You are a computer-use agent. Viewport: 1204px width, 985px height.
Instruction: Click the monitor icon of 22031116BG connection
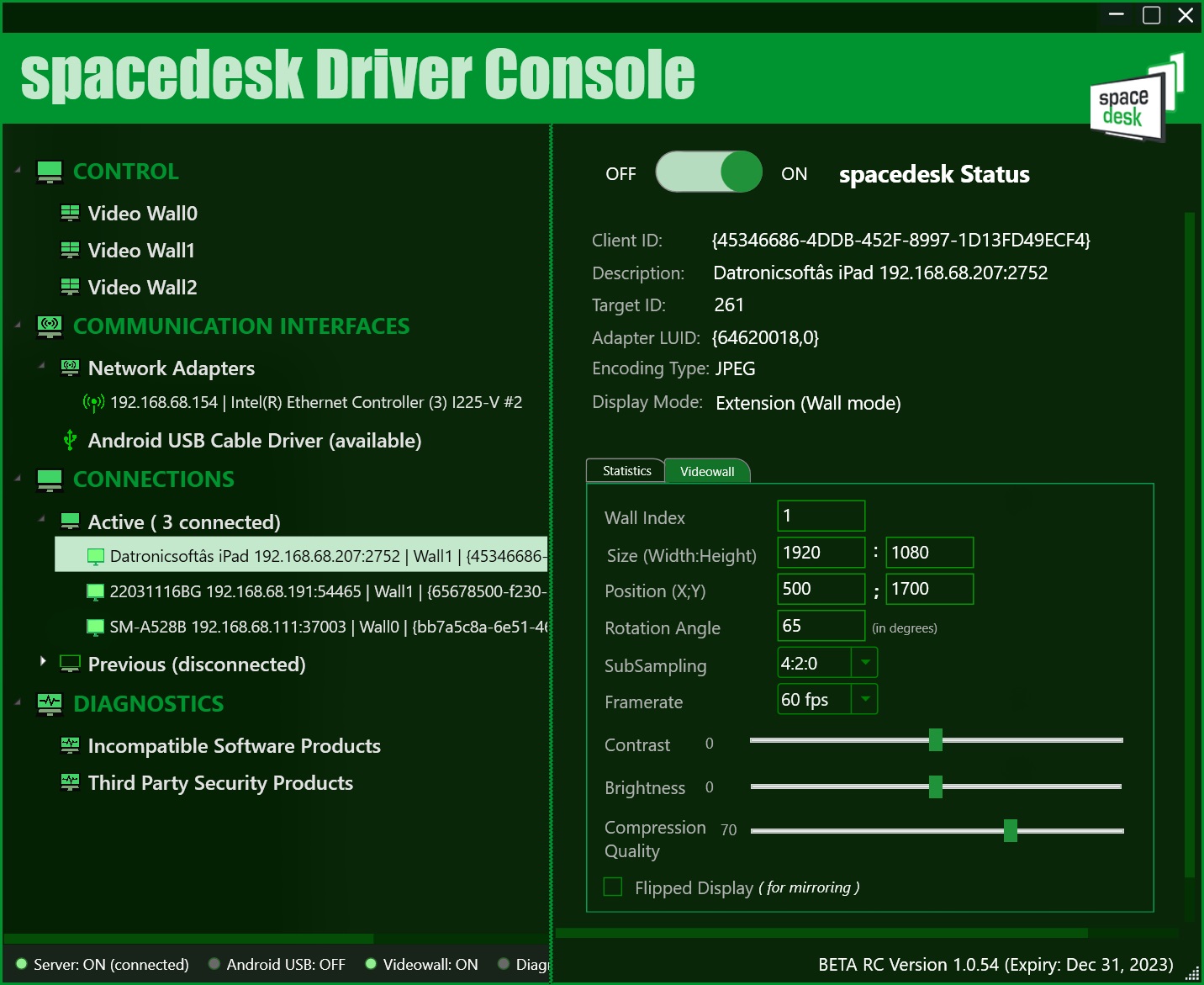(96, 591)
